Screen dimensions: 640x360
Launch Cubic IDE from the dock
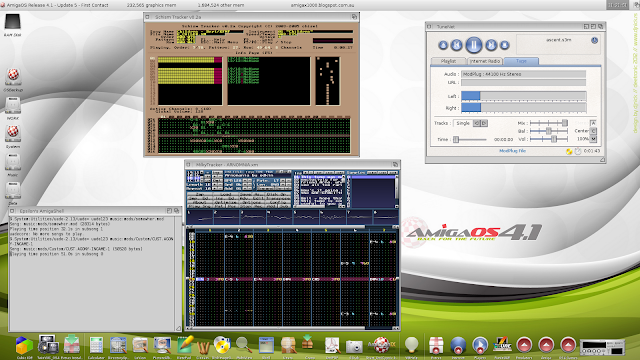point(24,345)
